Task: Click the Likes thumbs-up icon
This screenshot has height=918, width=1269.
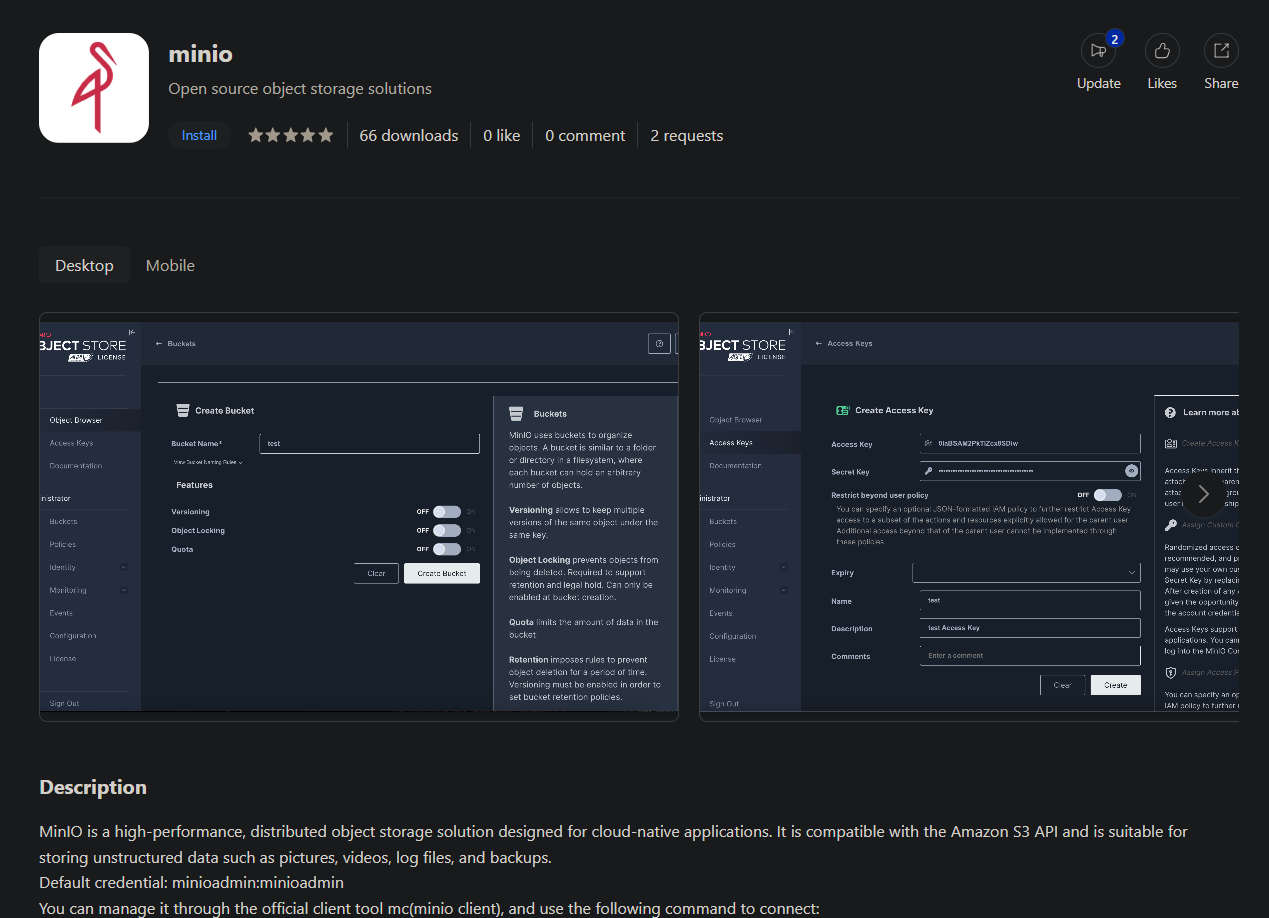Action: click(x=1162, y=50)
